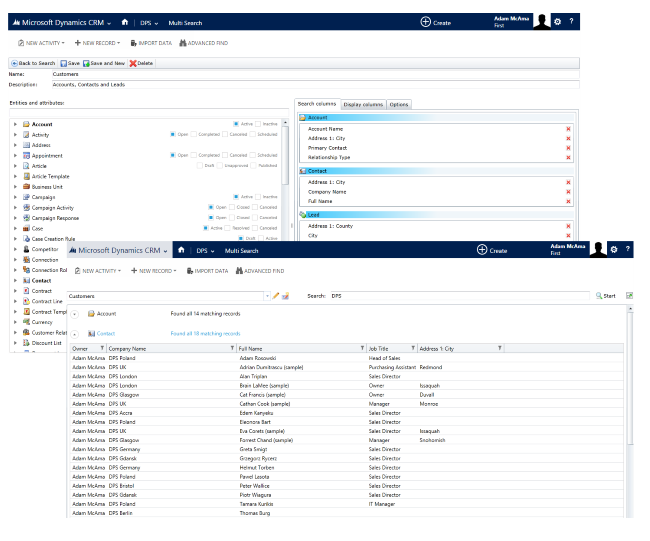The width and height of the screenshot is (650, 541).
Task: Click user avatar in top window
Action: (541, 21)
